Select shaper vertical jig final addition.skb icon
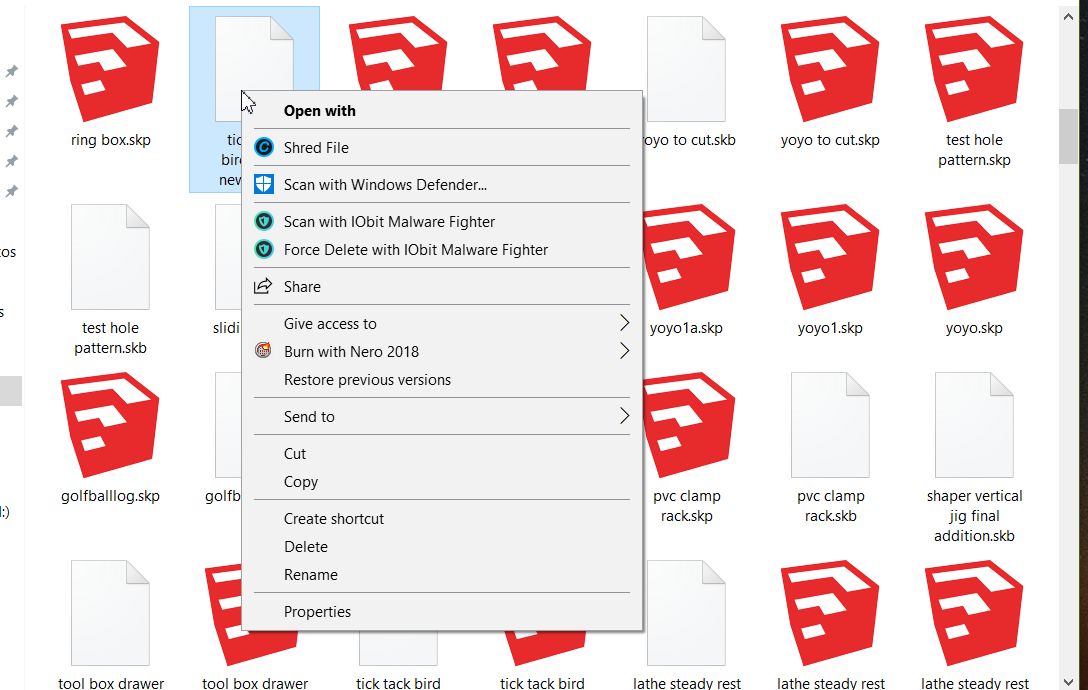This screenshot has height=690, width=1088. point(974,425)
